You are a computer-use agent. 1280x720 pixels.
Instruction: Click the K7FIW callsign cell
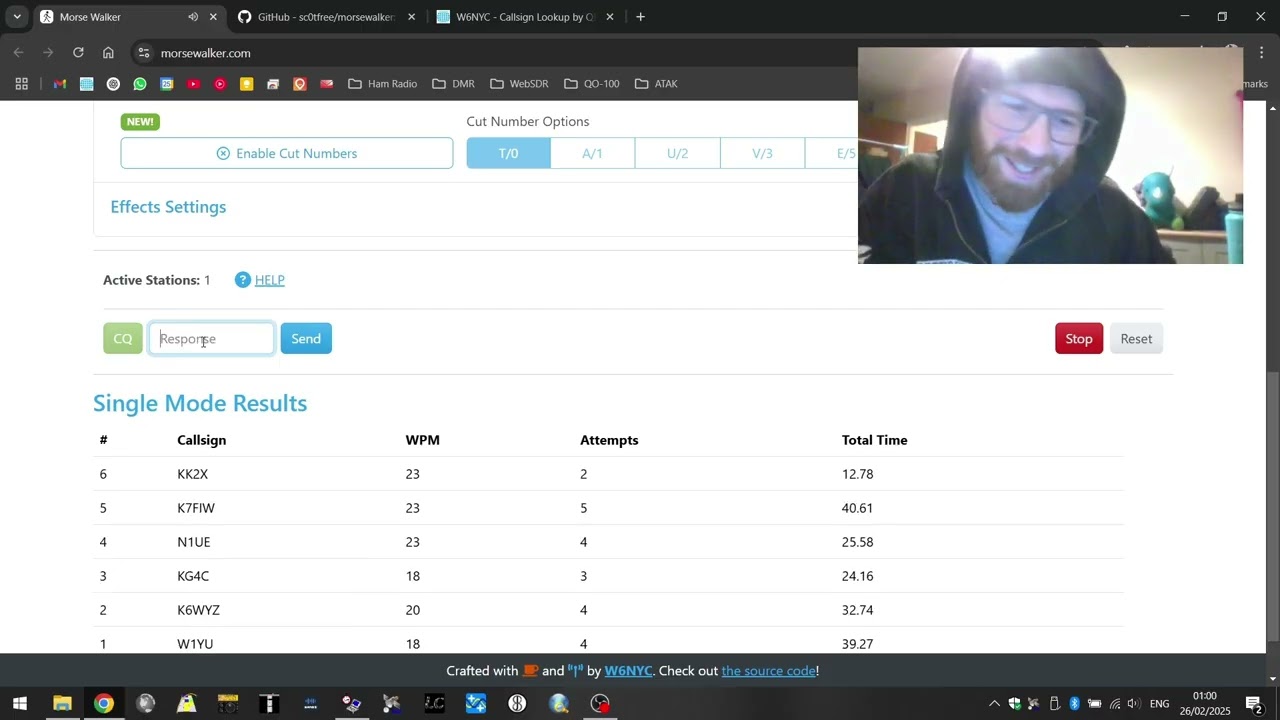pyautogui.click(x=196, y=508)
